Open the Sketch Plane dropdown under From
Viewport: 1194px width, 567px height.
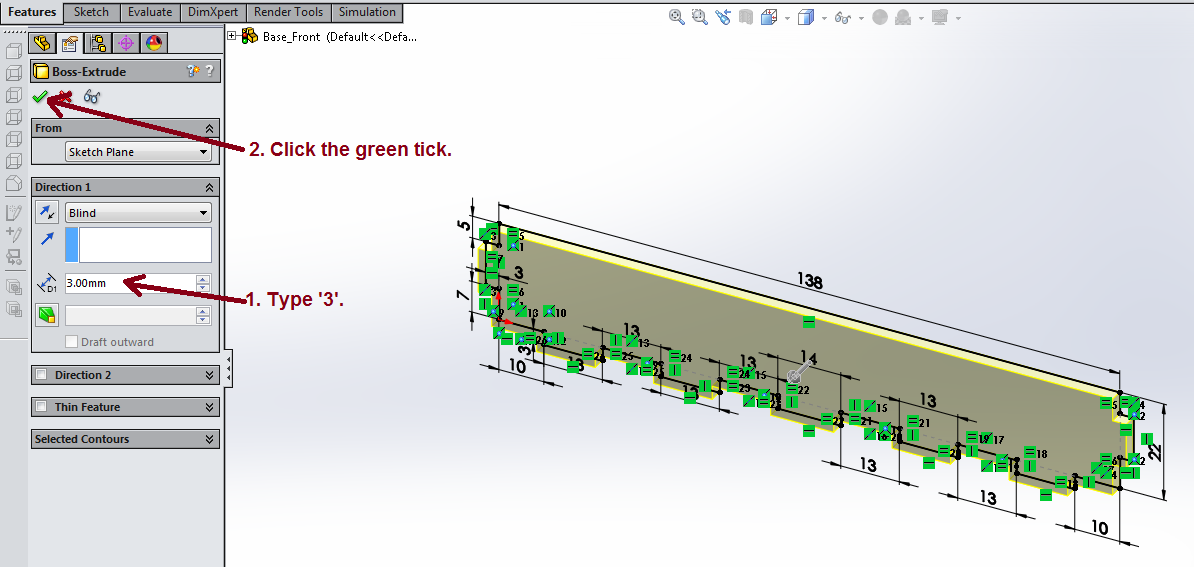(x=138, y=152)
